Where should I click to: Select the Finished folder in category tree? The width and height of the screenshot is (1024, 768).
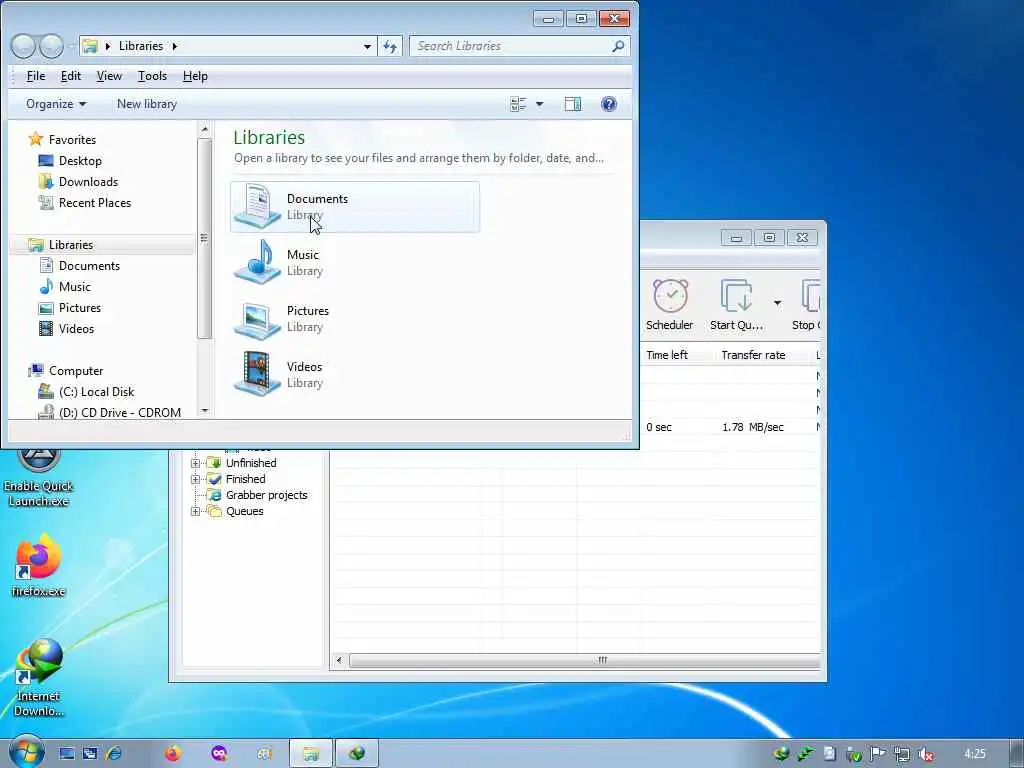click(236, 479)
